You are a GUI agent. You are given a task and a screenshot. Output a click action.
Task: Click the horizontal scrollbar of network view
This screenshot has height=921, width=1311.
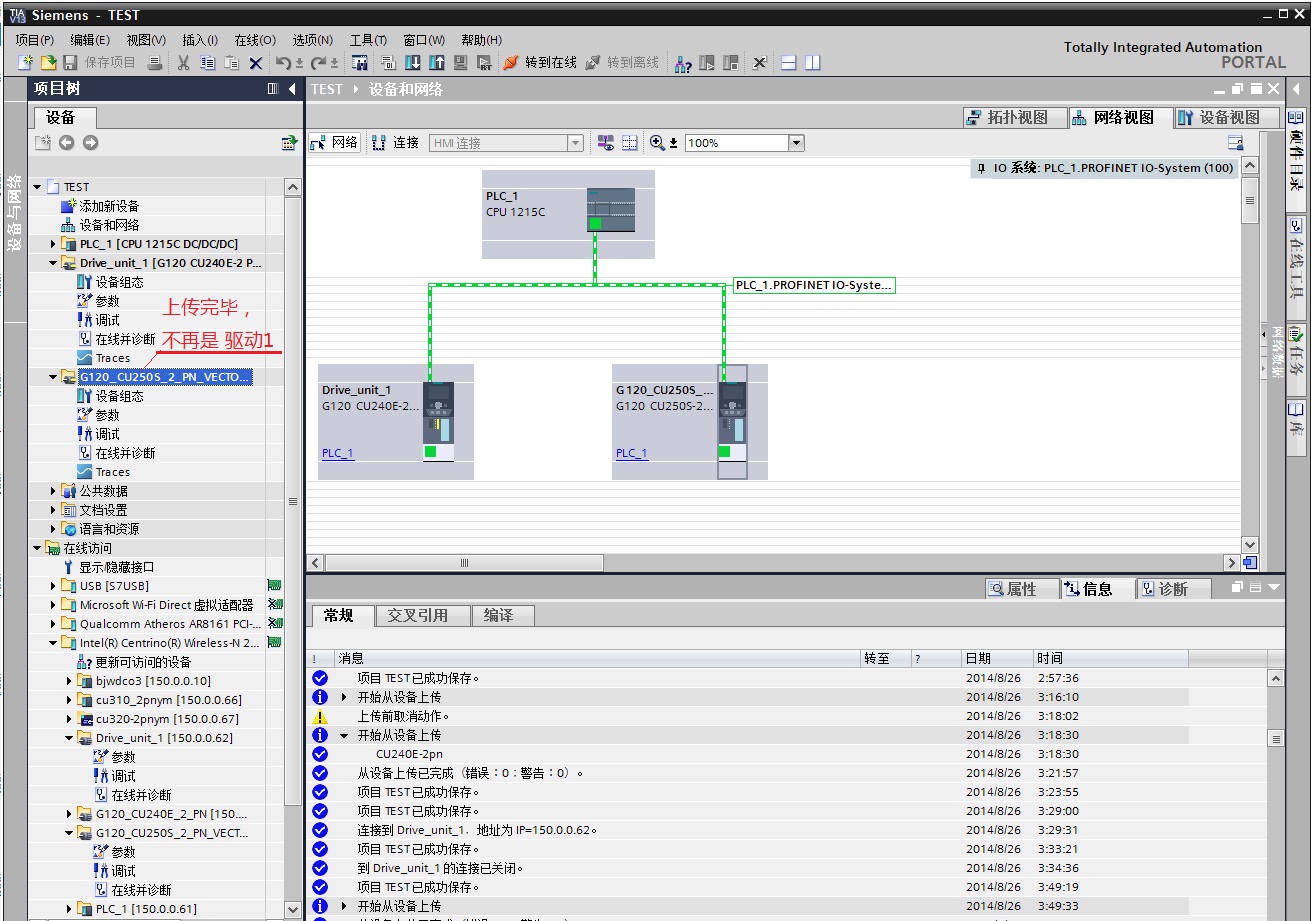(463, 563)
